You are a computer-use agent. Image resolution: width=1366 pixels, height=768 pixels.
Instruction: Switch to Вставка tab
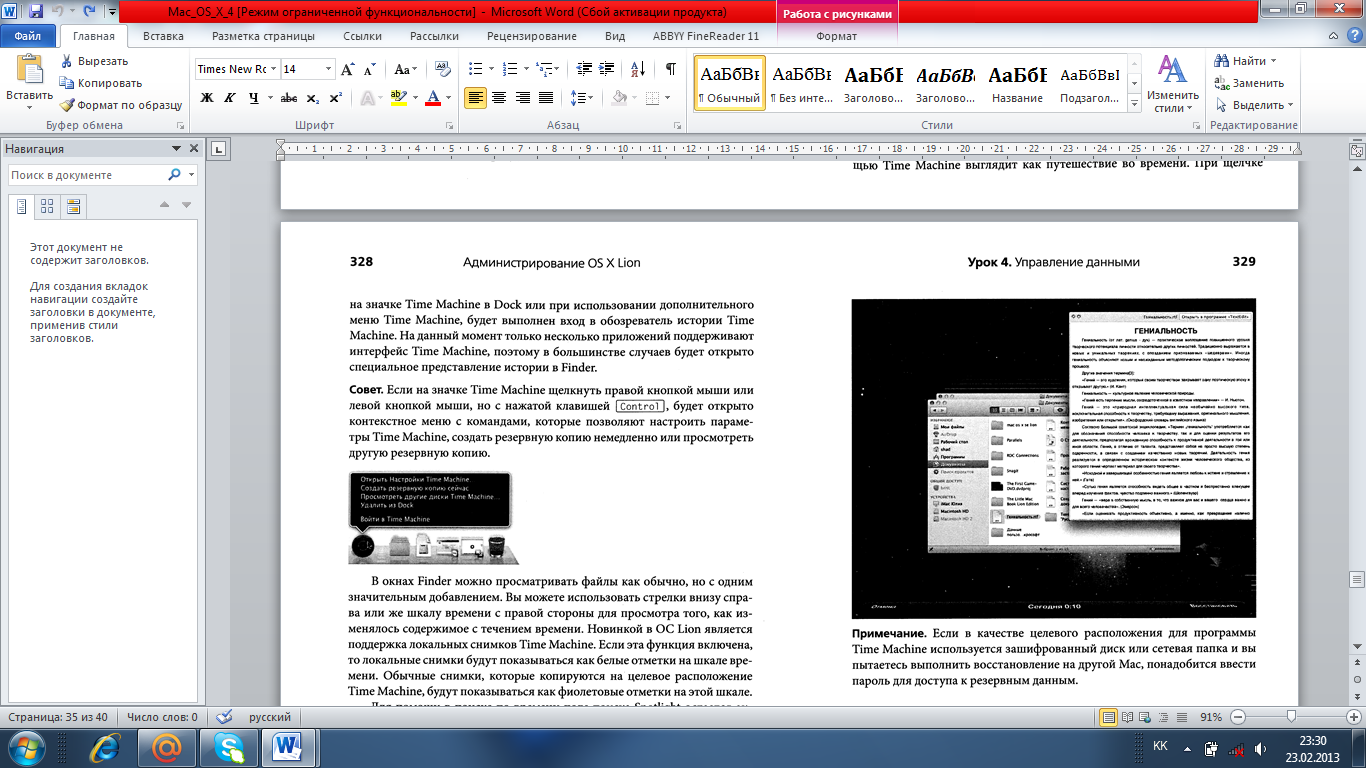point(163,36)
